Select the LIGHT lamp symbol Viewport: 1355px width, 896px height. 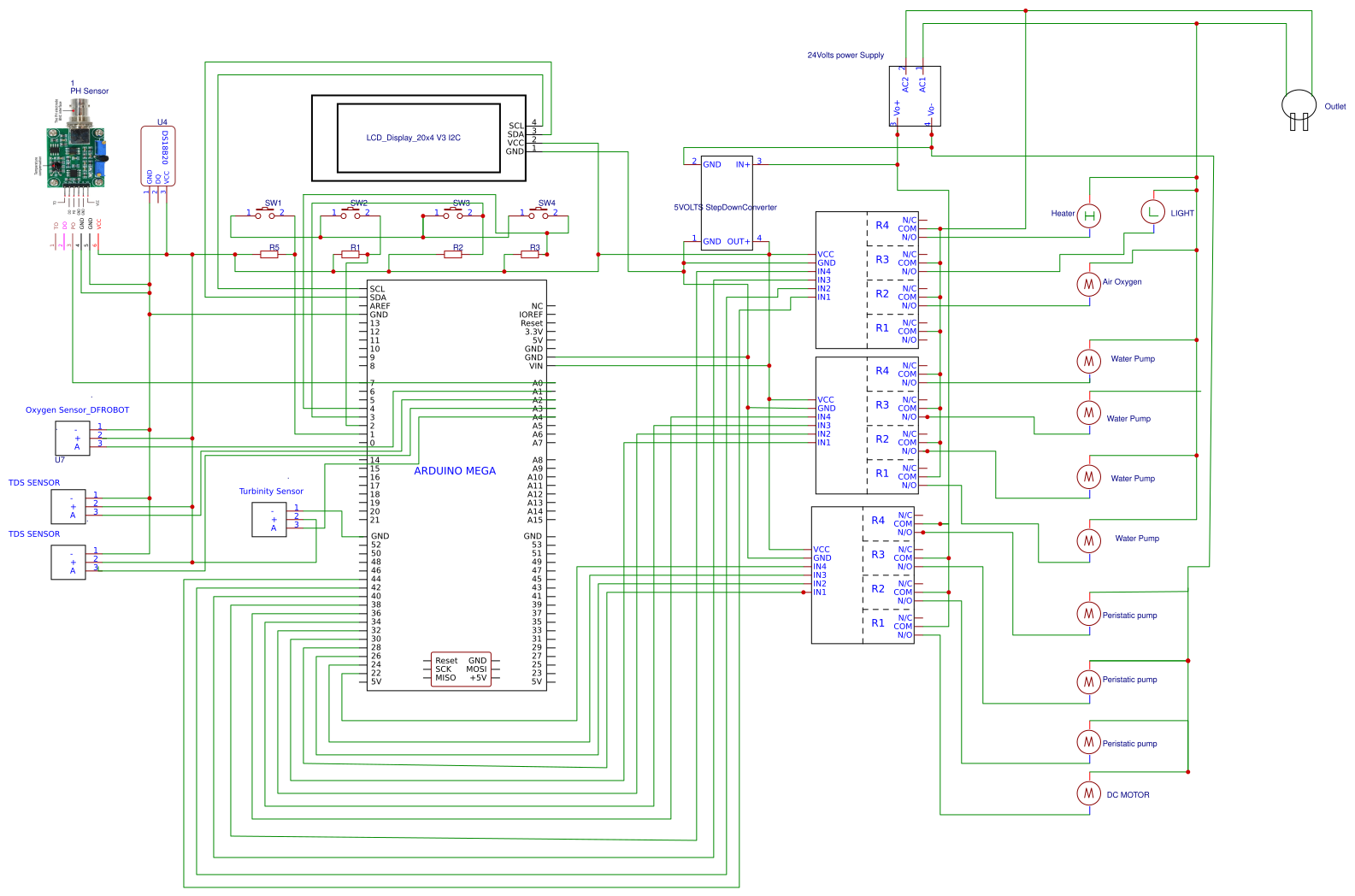pyautogui.click(x=1153, y=211)
